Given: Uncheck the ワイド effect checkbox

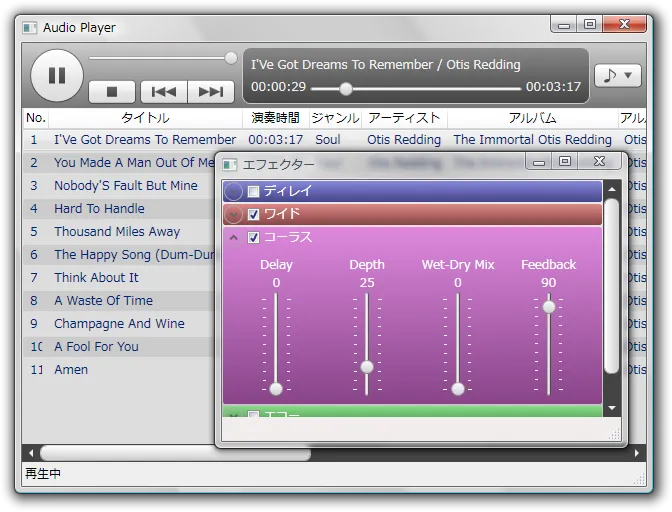Looking at the screenshot, I should click(254, 214).
